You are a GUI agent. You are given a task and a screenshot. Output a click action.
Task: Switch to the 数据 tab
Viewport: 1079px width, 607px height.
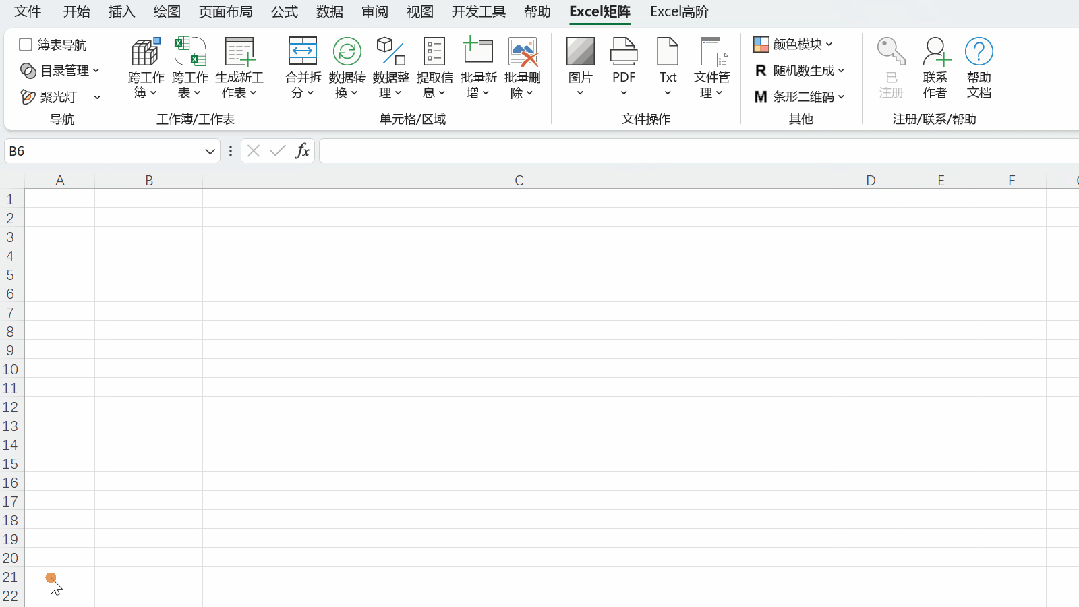[x=330, y=12]
